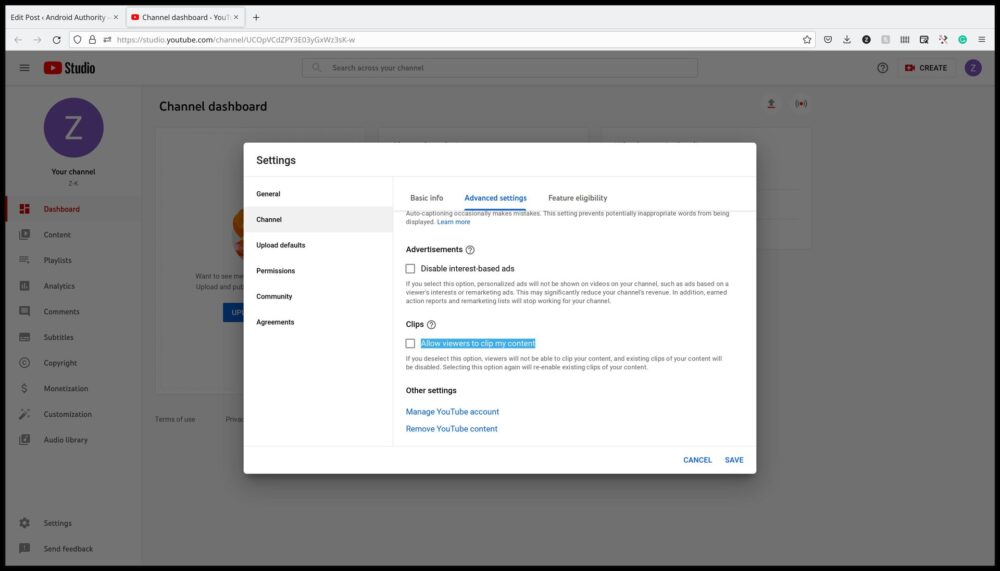Screen dimensions: 1000x571
Task: Click CANCEL in Settings dialog
Action: [x=697, y=460]
